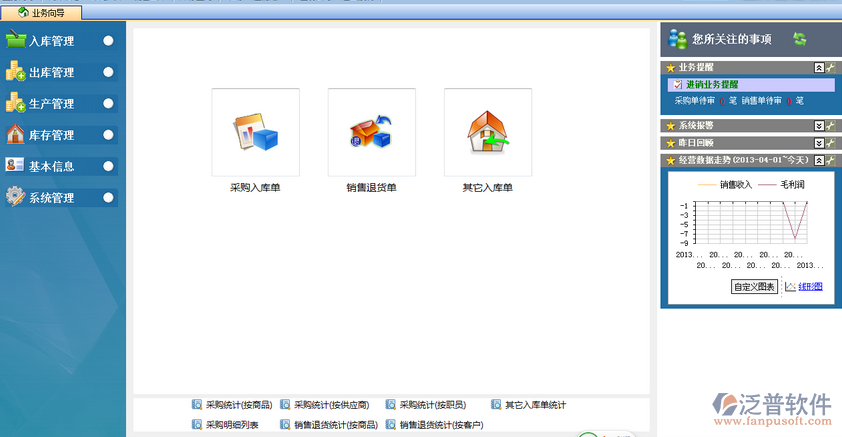The width and height of the screenshot is (842, 437).
Task: Click the report icon for 其它入库单统计
Action: click(496, 404)
